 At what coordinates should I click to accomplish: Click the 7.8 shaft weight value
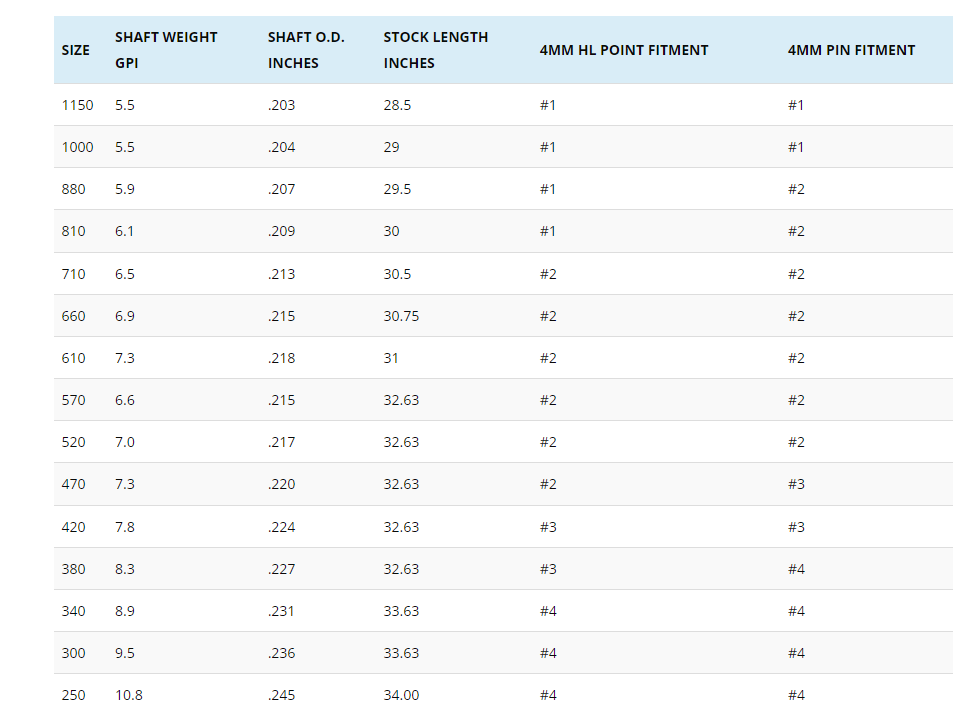click(x=124, y=527)
